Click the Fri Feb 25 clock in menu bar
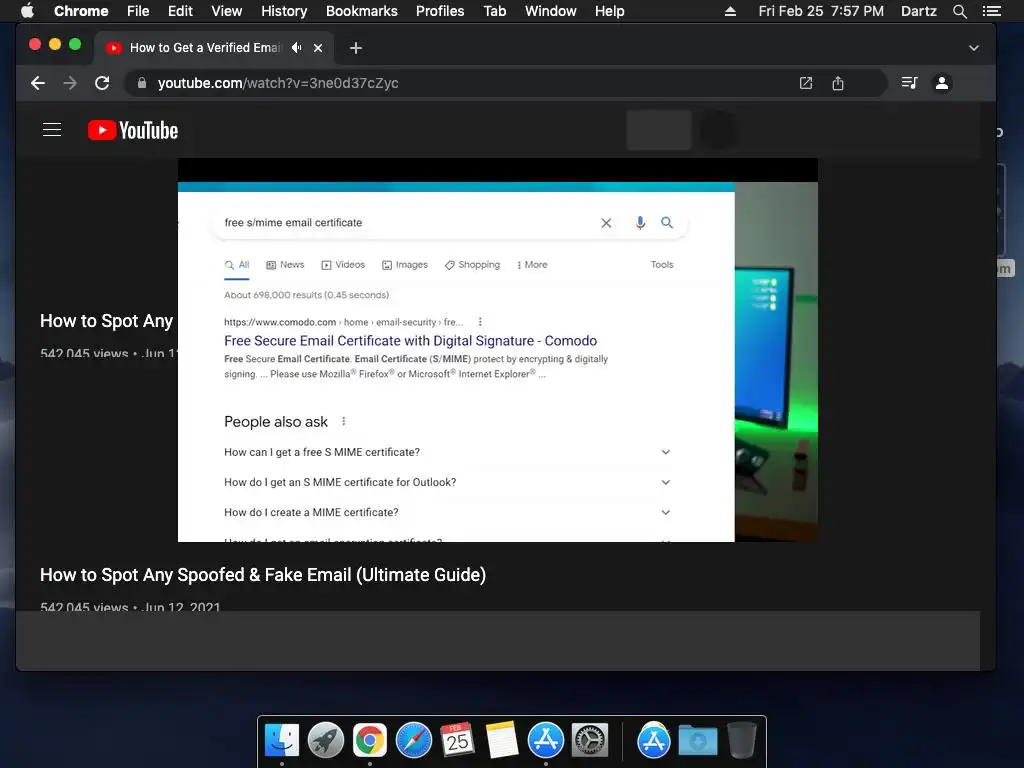1024x768 pixels. pyautogui.click(x=821, y=11)
